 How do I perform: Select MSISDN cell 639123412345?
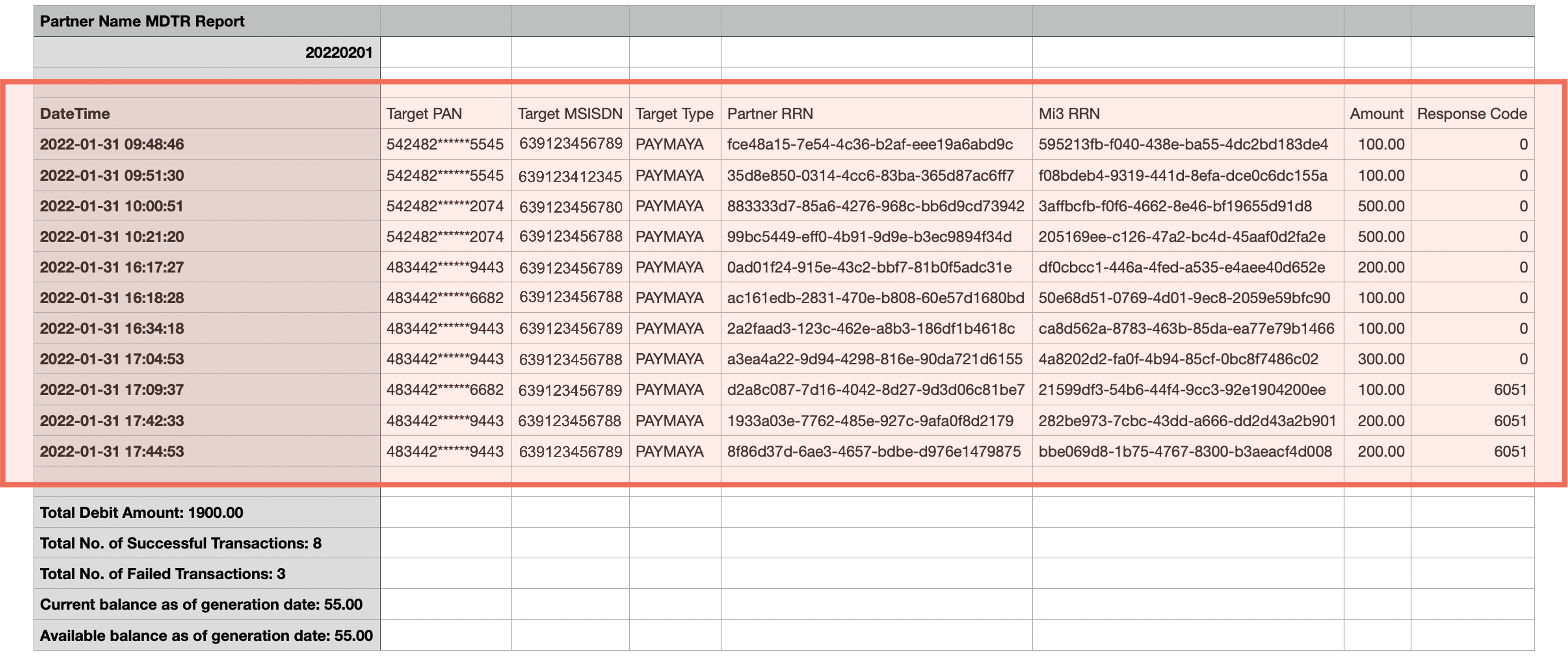570,176
